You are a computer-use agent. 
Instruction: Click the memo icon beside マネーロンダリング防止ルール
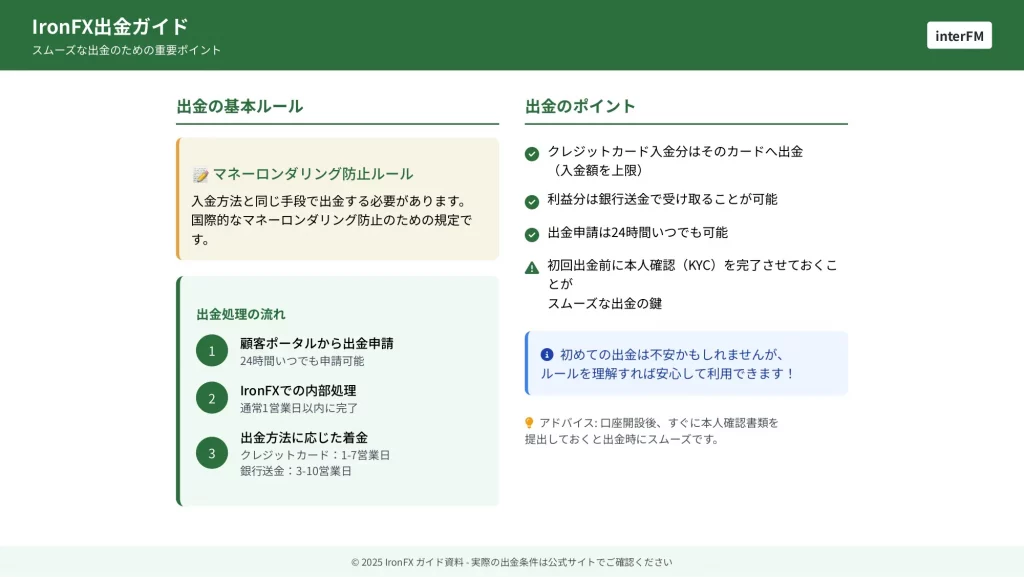pyautogui.click(x=200, y=174)
